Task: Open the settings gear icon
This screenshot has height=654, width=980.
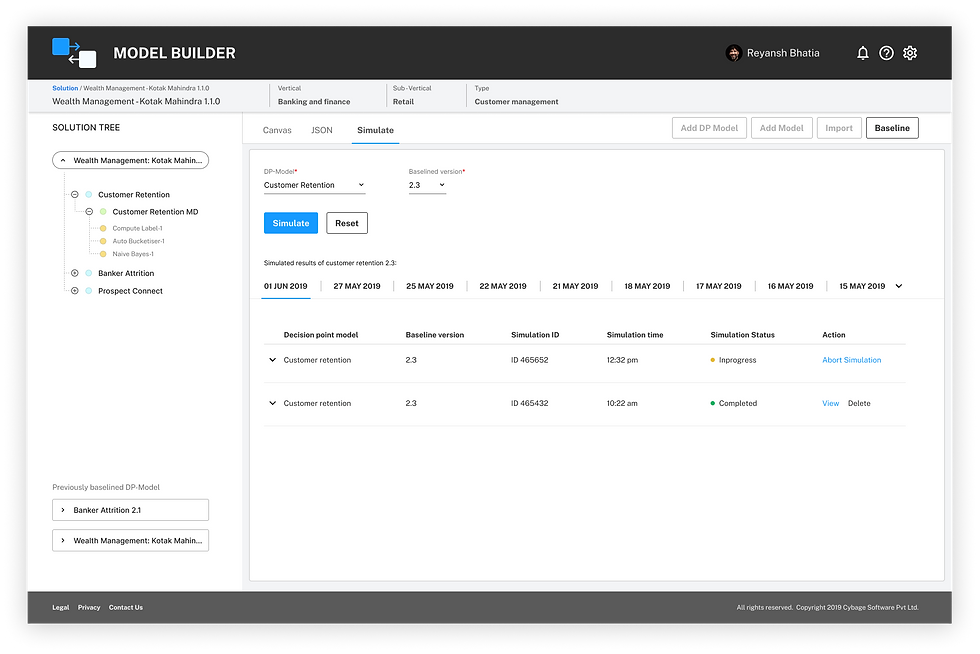Action: (x=910, y=53)
